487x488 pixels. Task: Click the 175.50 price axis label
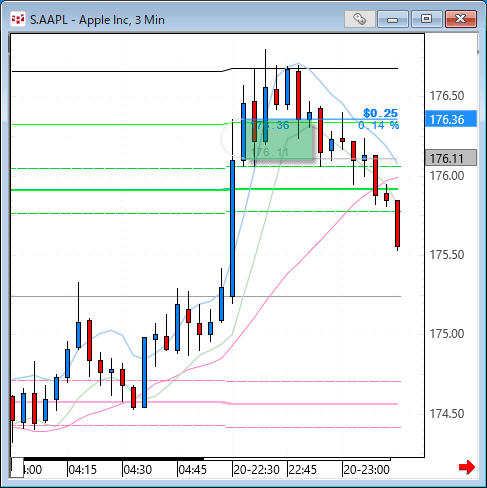447,255
